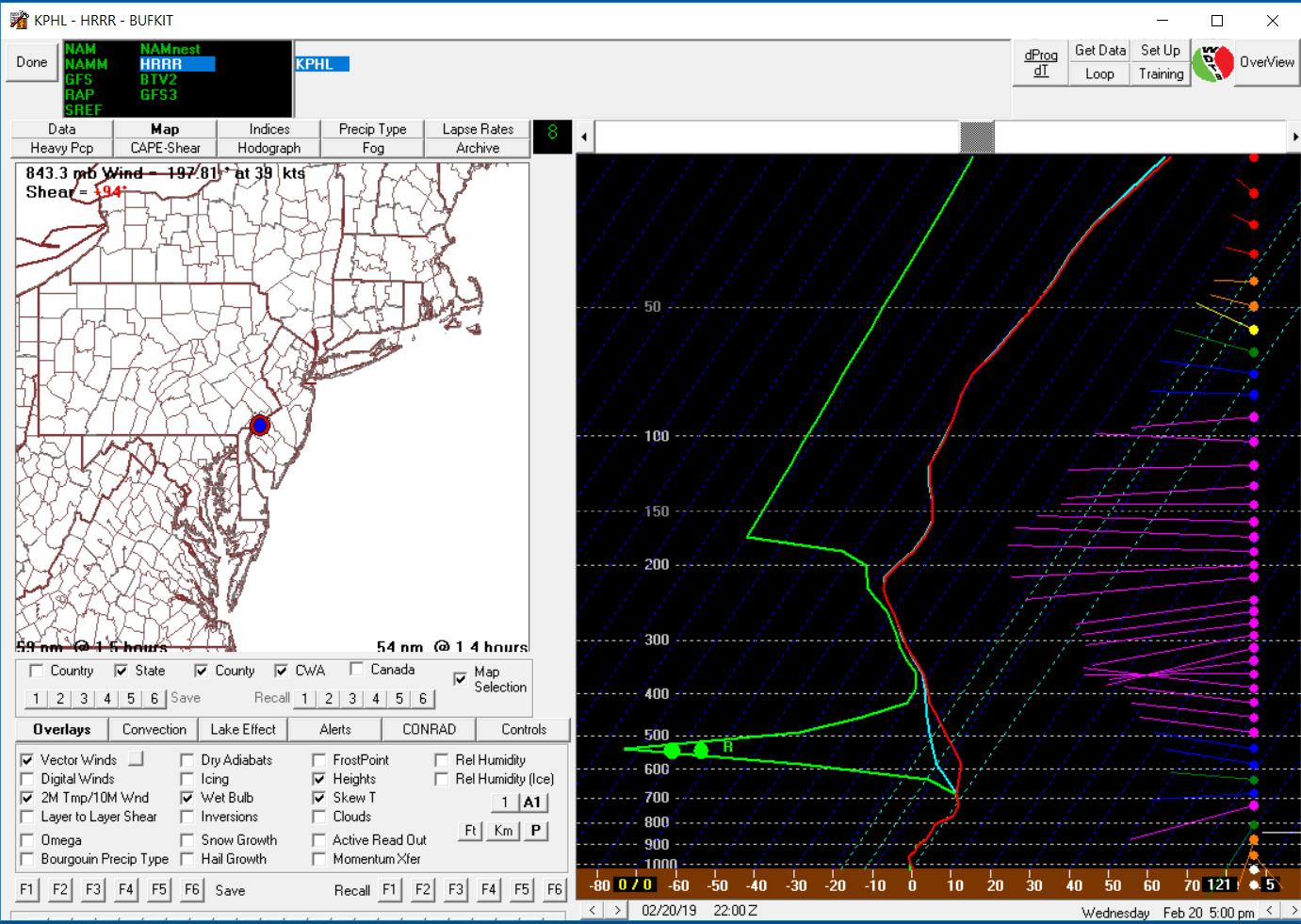Uncheck the Wet Bulb overlay

coord(187,798)
